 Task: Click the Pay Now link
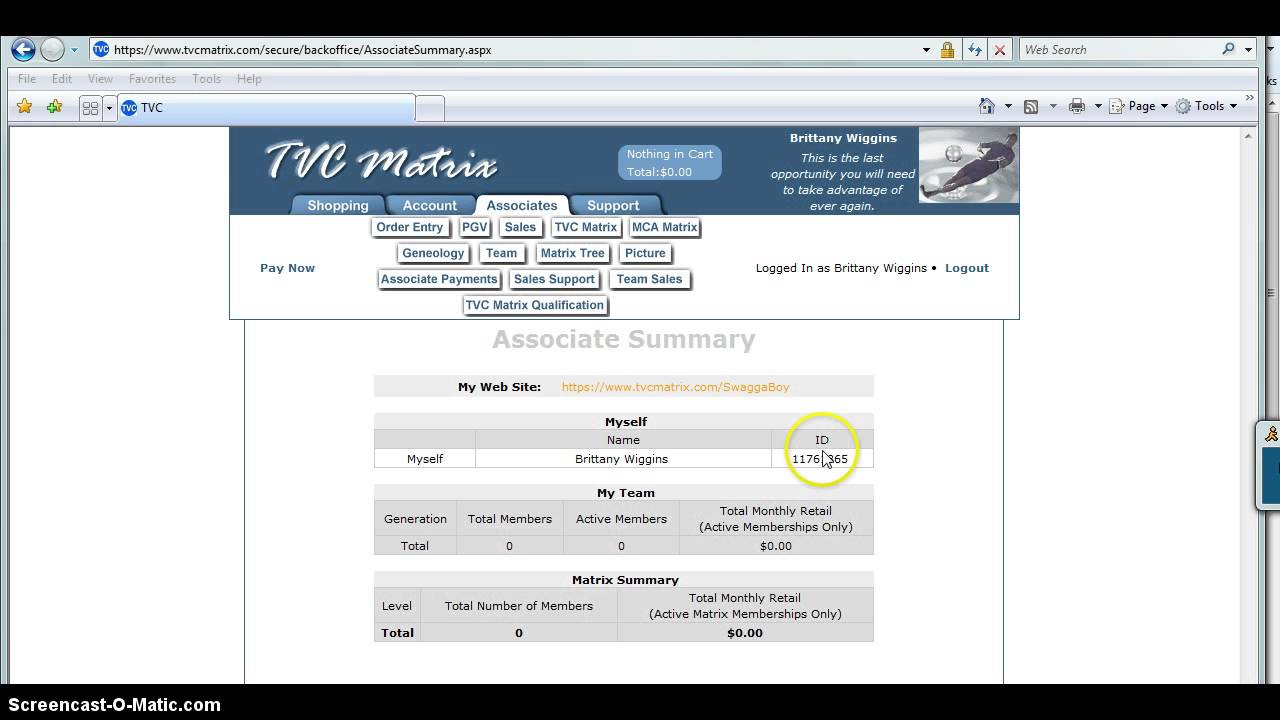point(287,268)
